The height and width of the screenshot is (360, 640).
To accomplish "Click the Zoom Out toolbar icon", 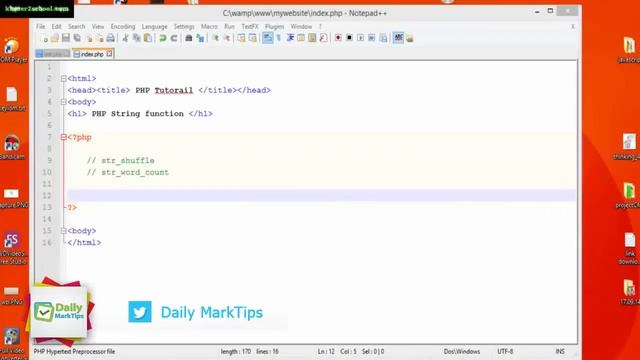I will coord(227,38).
